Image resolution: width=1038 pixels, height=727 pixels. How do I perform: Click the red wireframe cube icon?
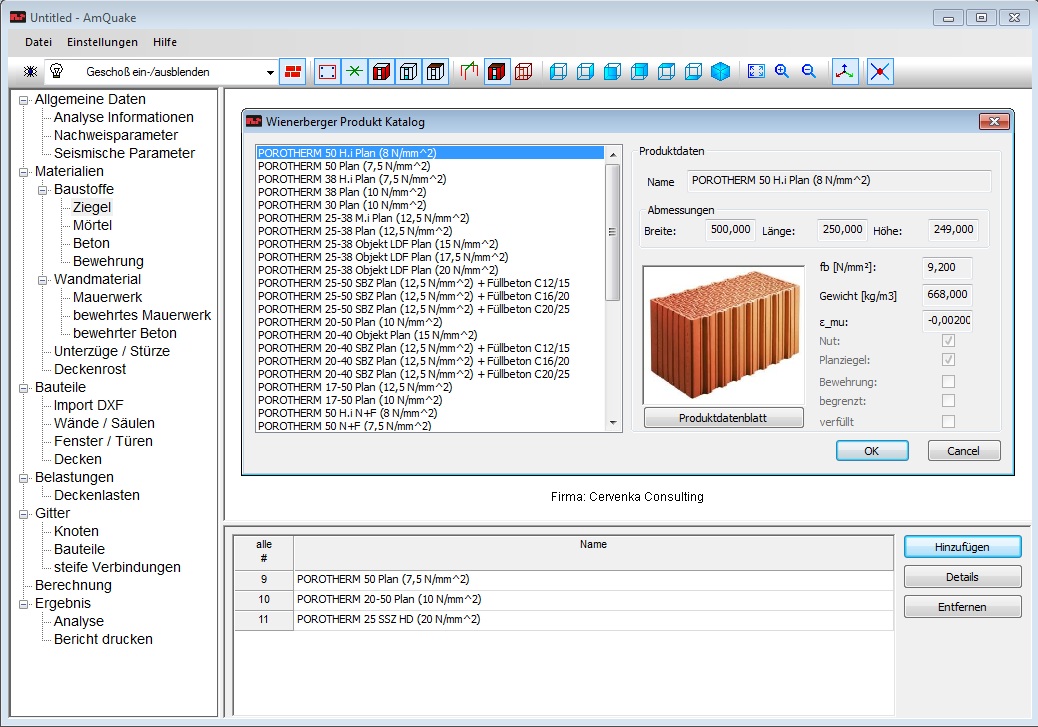[524, 72]
